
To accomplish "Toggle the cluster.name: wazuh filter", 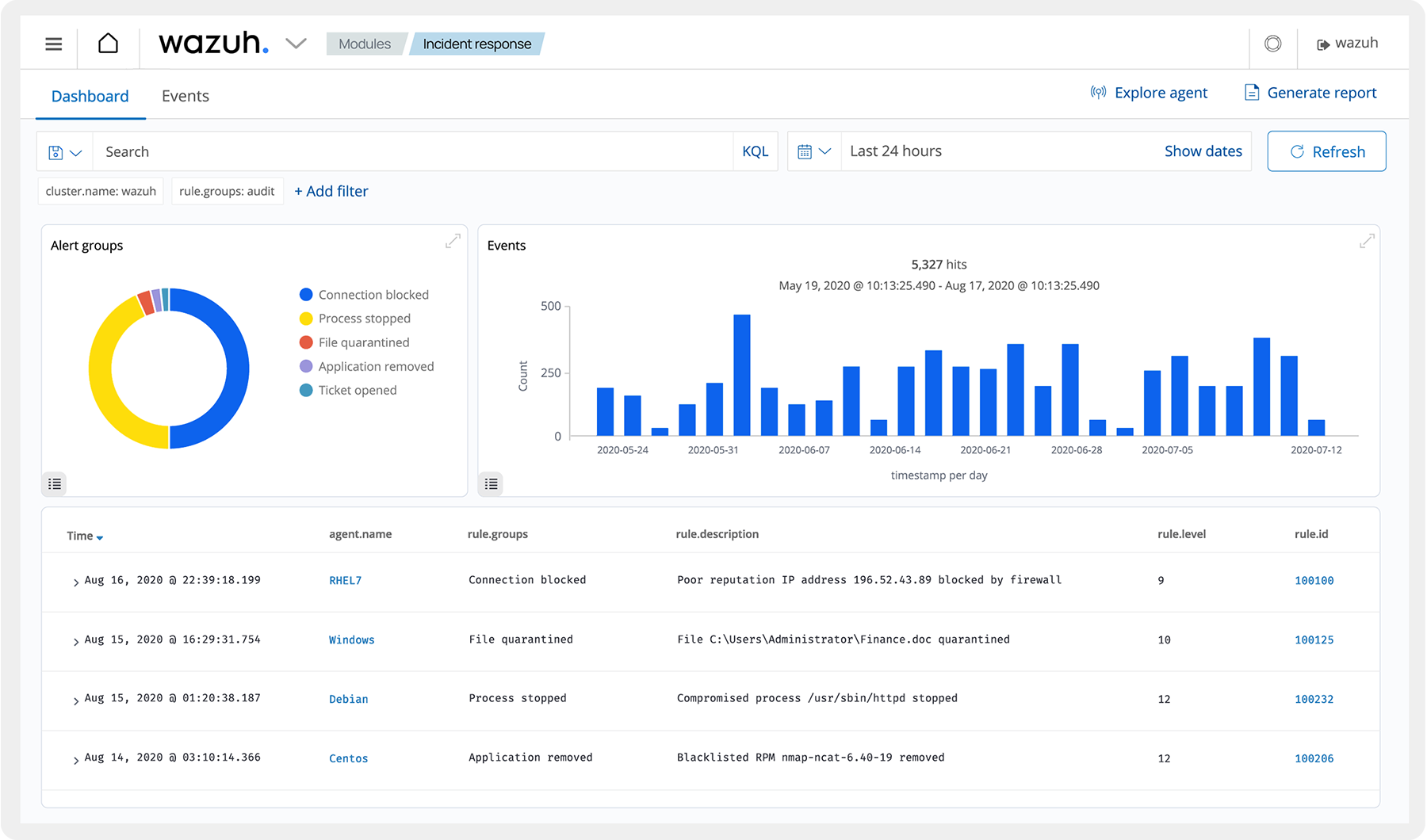I will click(100, 191).
